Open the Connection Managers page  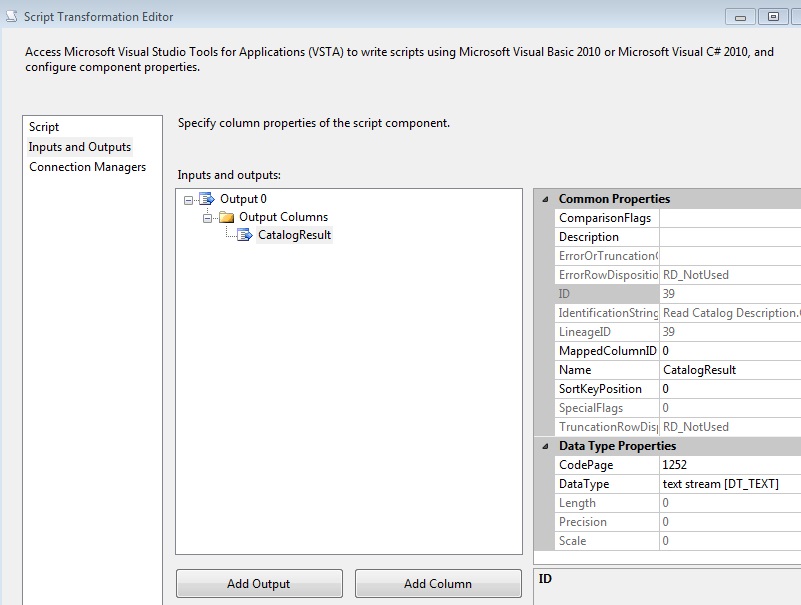87,167
